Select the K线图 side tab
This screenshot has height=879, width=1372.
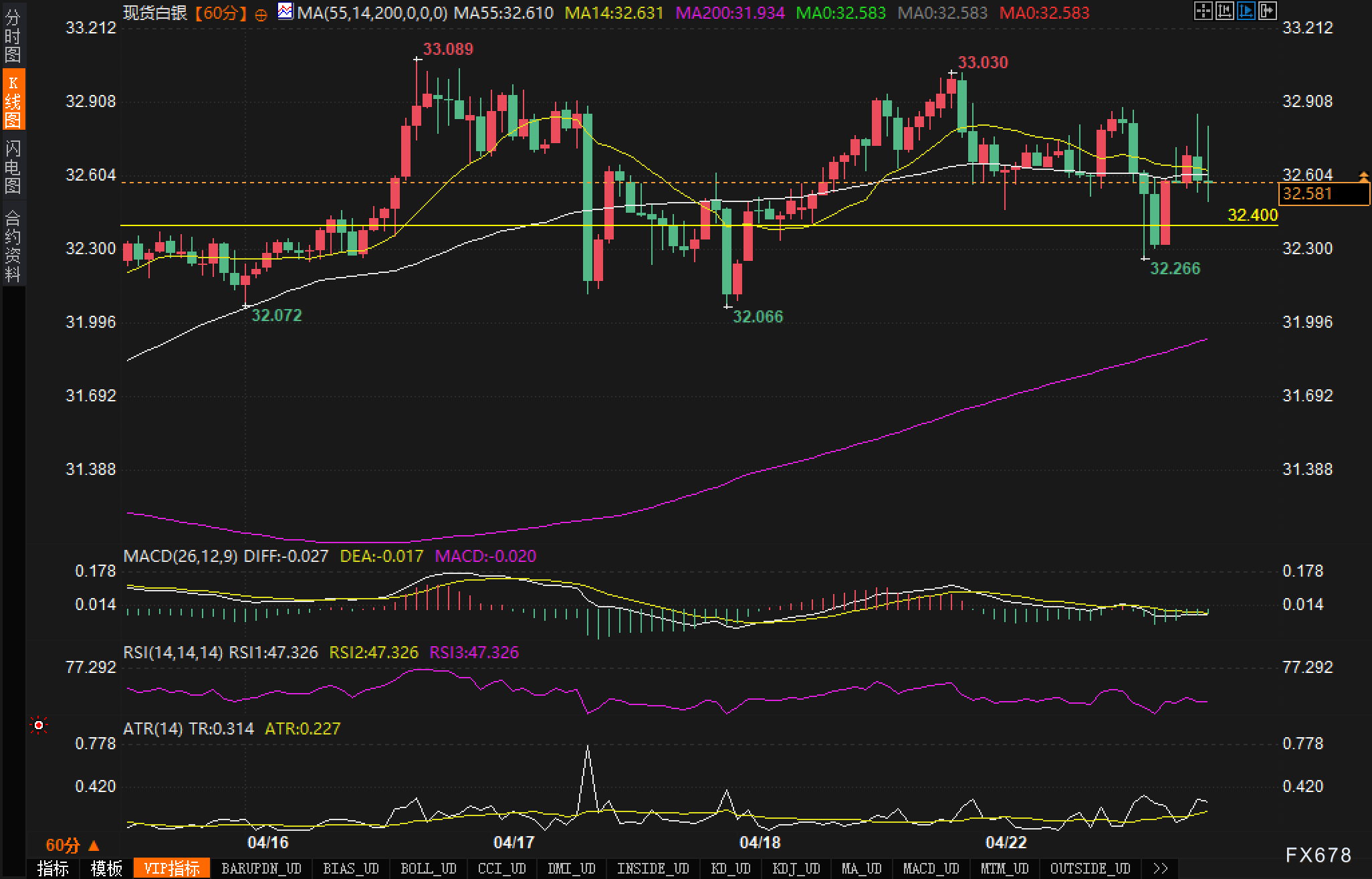point(13,100)
